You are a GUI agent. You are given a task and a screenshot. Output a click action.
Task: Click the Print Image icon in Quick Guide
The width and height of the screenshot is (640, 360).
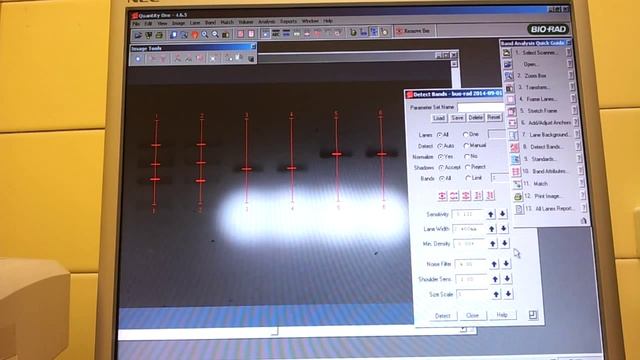pyautogui.click(x=518, y=197)
